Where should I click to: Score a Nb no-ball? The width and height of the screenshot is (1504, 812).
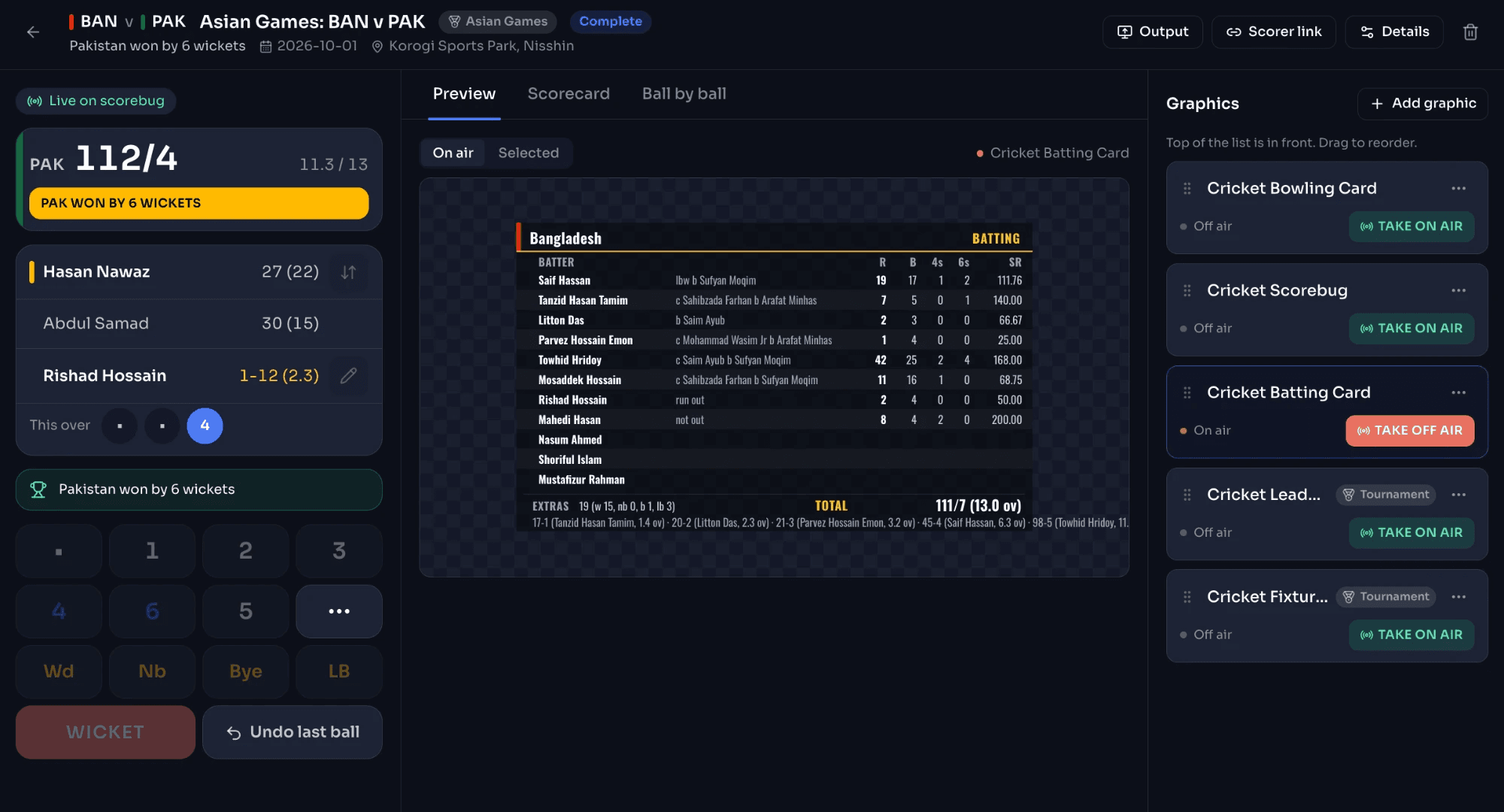point(152,671)
